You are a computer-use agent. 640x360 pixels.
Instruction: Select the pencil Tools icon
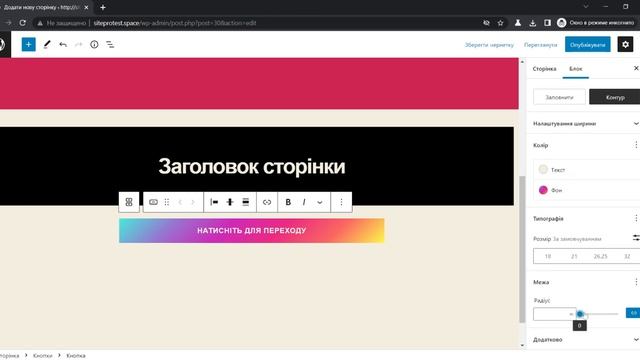pos(47,44)
